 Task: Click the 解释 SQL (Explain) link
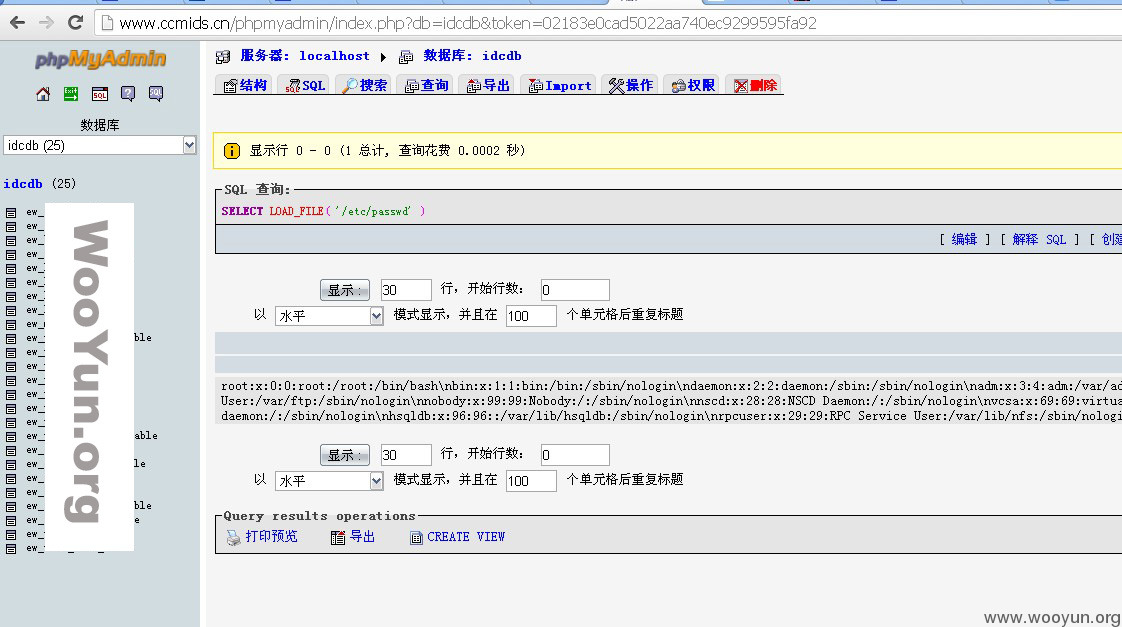(1039, 239)
